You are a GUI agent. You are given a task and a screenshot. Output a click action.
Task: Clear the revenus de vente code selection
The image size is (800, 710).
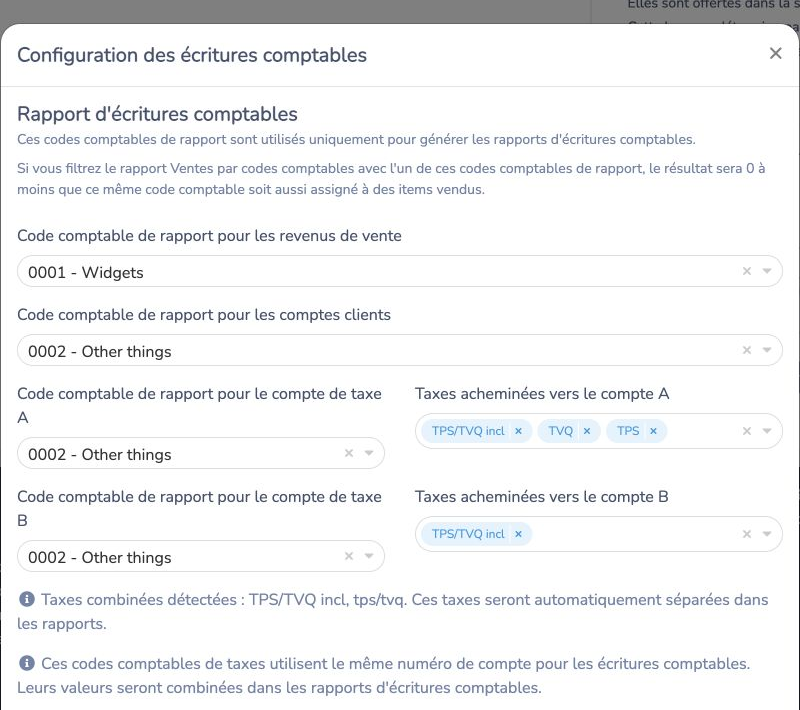(x=746, y=271)
